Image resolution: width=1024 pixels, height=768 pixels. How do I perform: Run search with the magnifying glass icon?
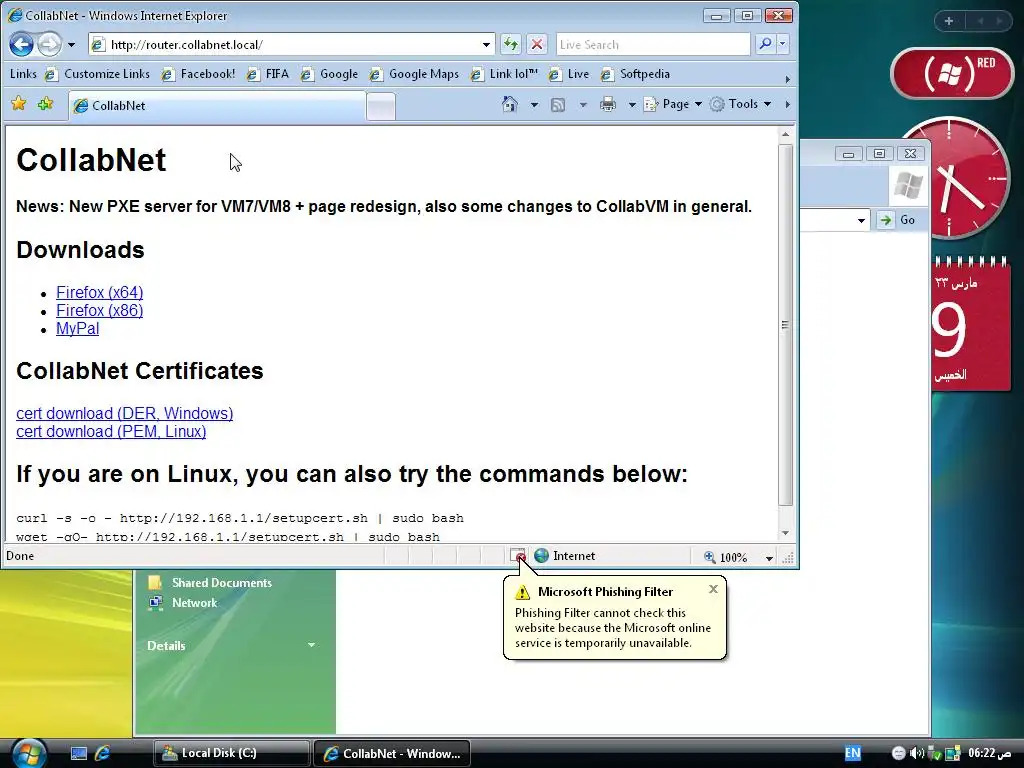click(x=765, y=44)
